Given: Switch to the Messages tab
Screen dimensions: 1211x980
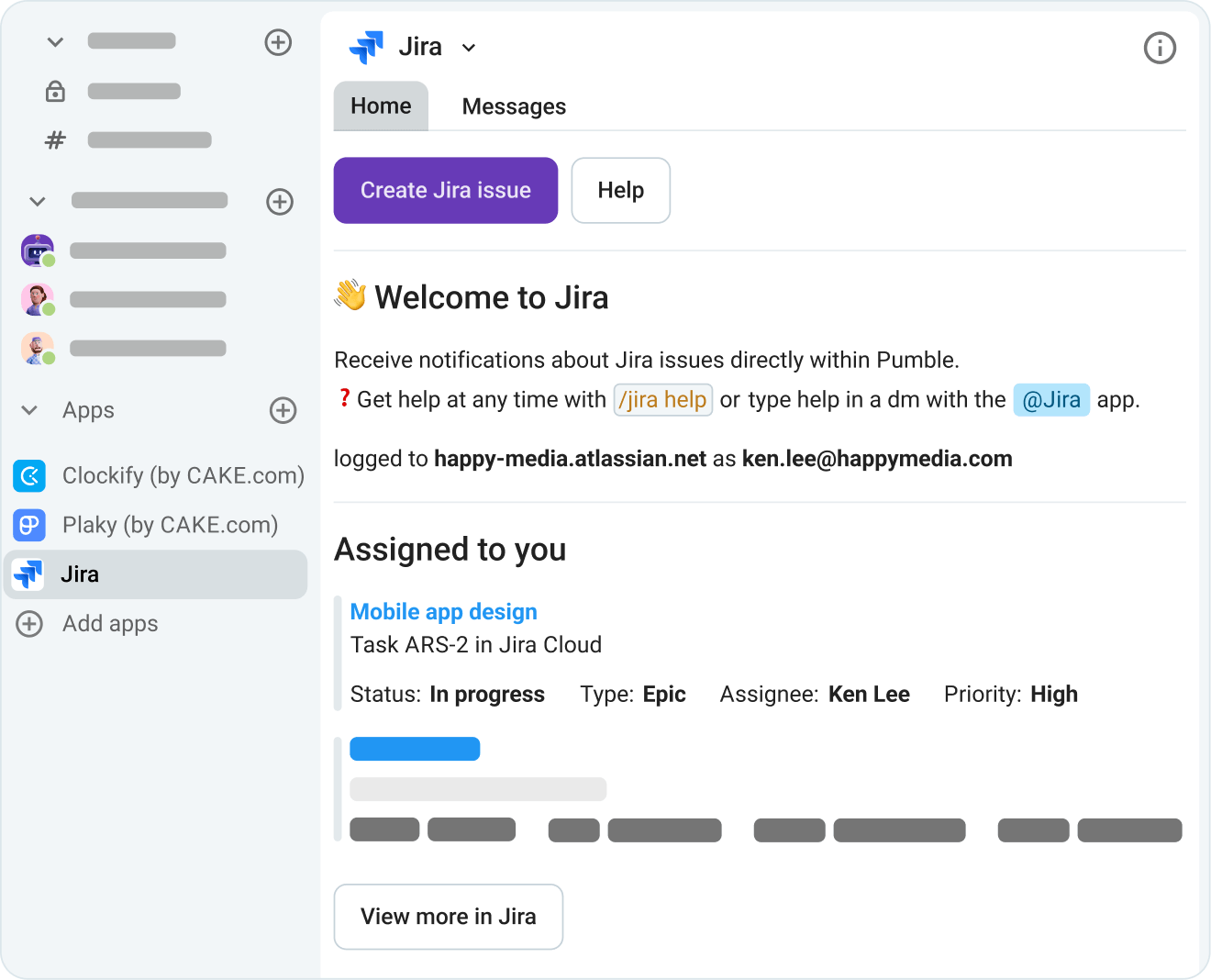Looking at the screenshot, I should (514, 106).
